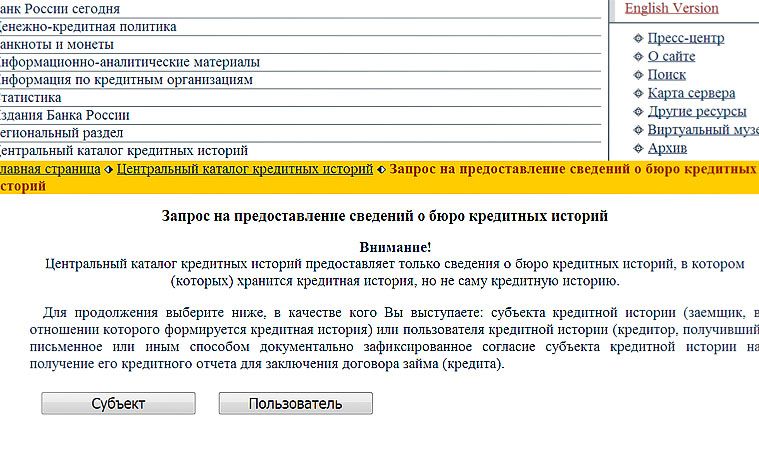759x470 pixels.
Task: Click the diamond bullet beside Пресс-центр
Action: 638,38
